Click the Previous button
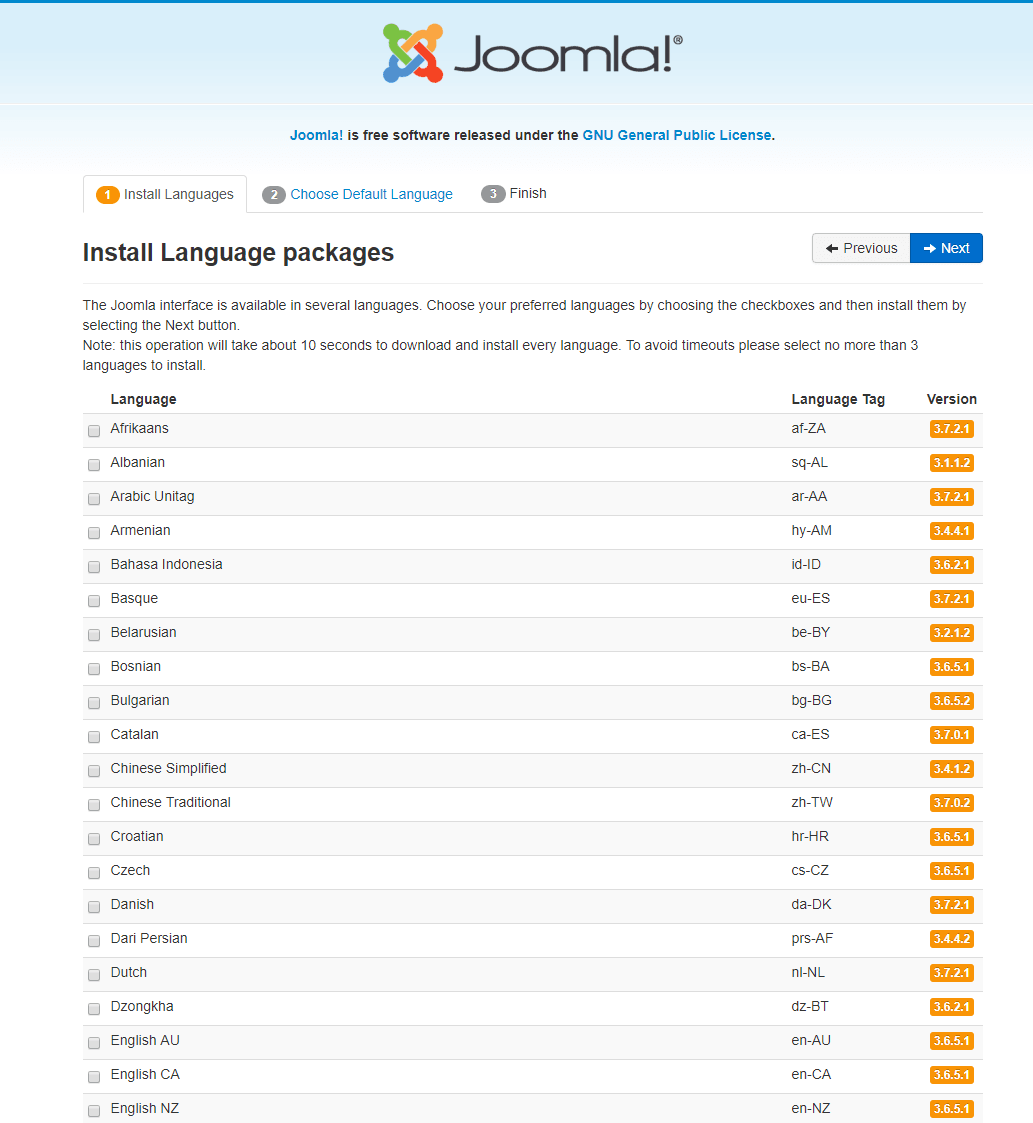Image resolution: width=1033 pixels, height=1123 pixels. pos(861,248)
